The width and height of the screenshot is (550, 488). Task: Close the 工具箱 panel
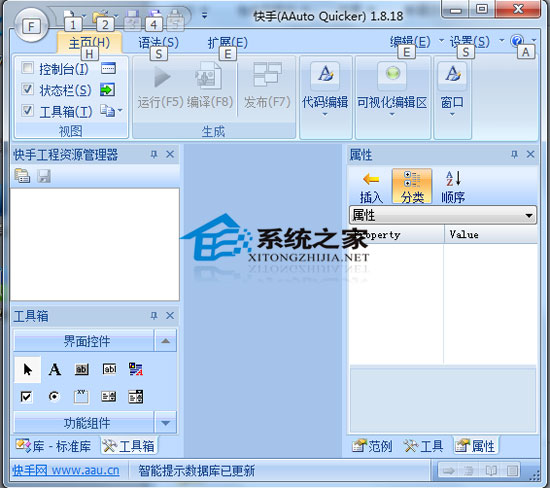point(170,316)
